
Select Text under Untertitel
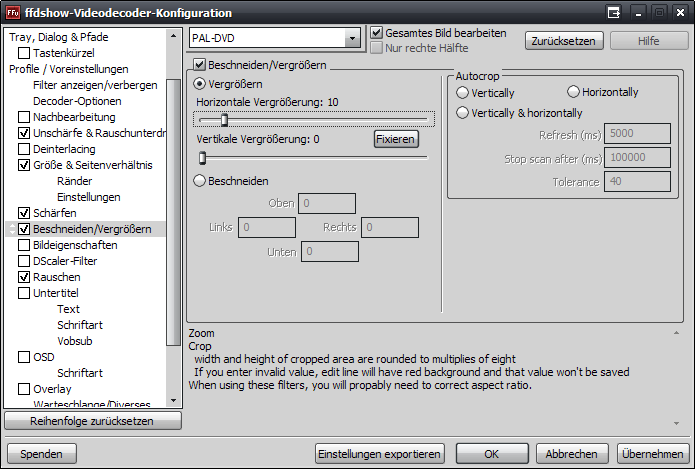click(68, 309)
